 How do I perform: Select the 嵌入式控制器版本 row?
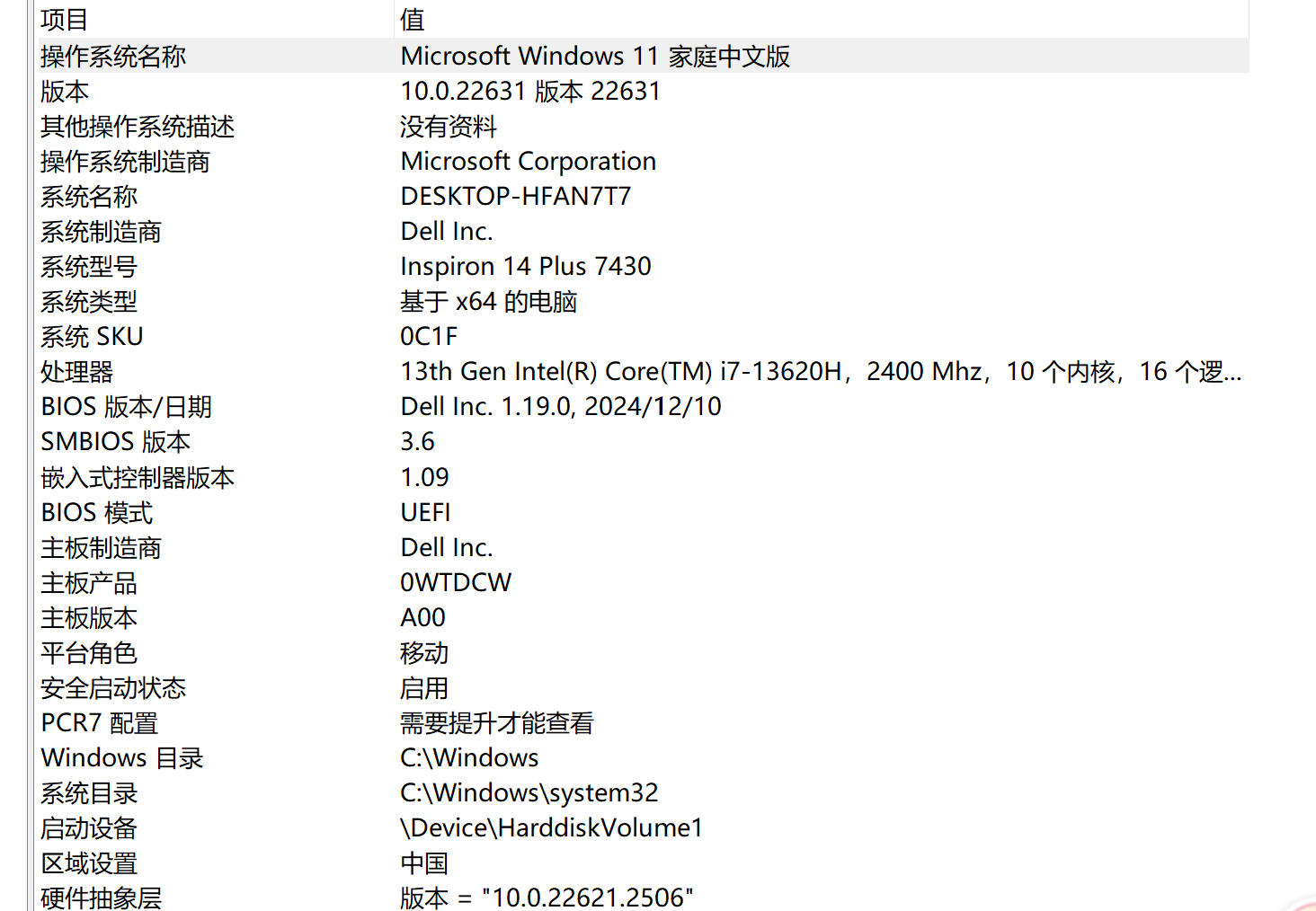pyautogui.click(x=138, y=478)
